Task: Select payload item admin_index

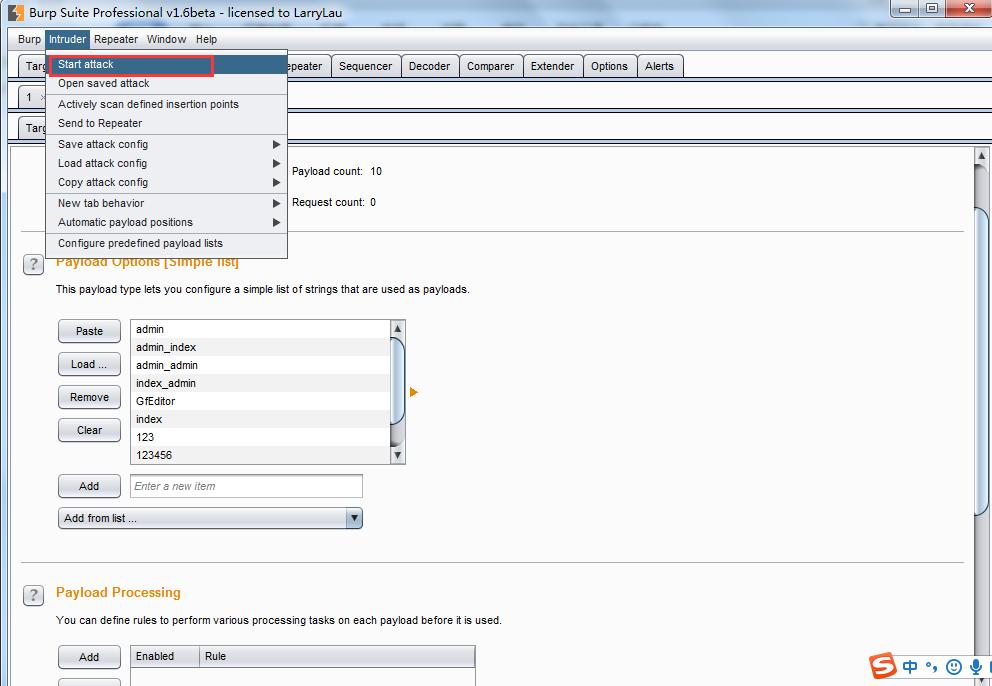Action: coord(261,347)
